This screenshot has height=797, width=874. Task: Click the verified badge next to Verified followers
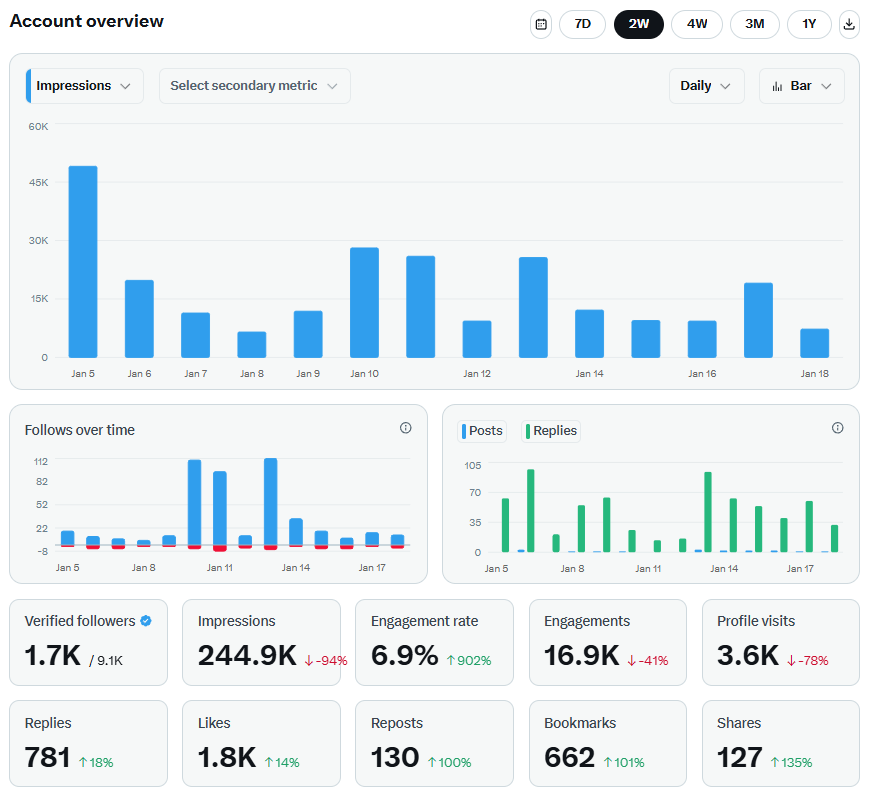tap(146, 621)
